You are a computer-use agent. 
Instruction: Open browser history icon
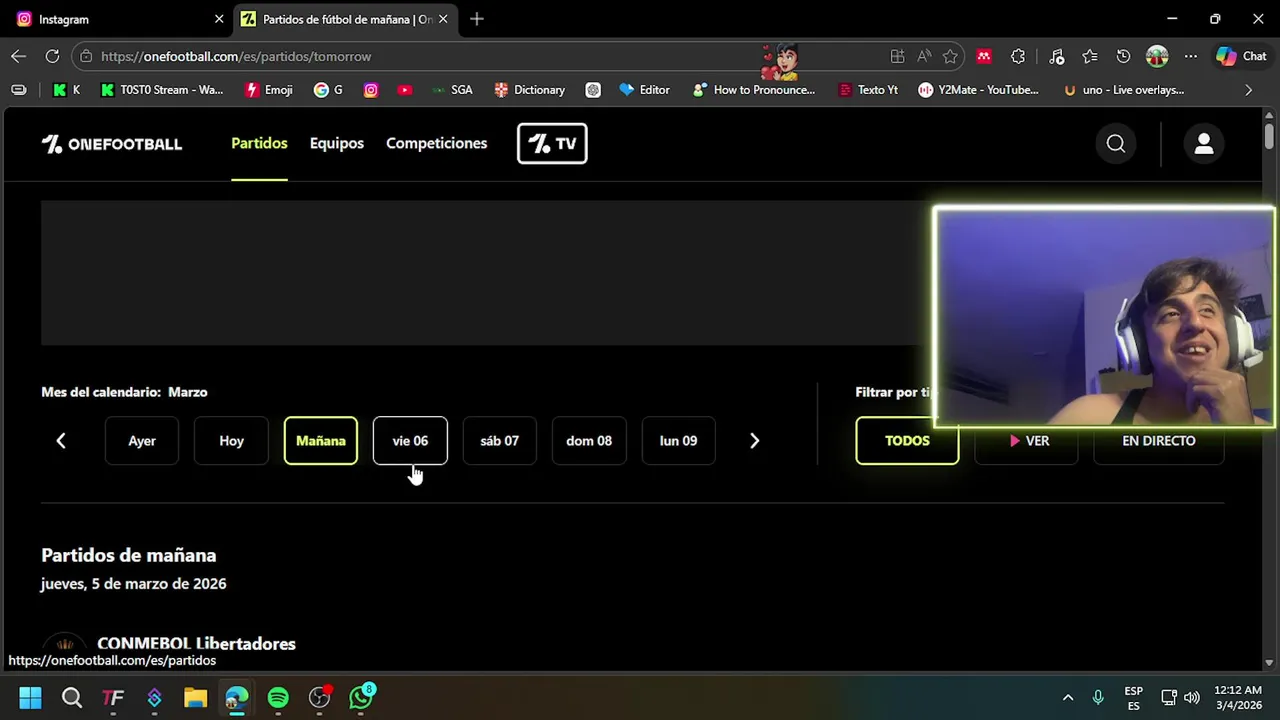point(1123,56)
